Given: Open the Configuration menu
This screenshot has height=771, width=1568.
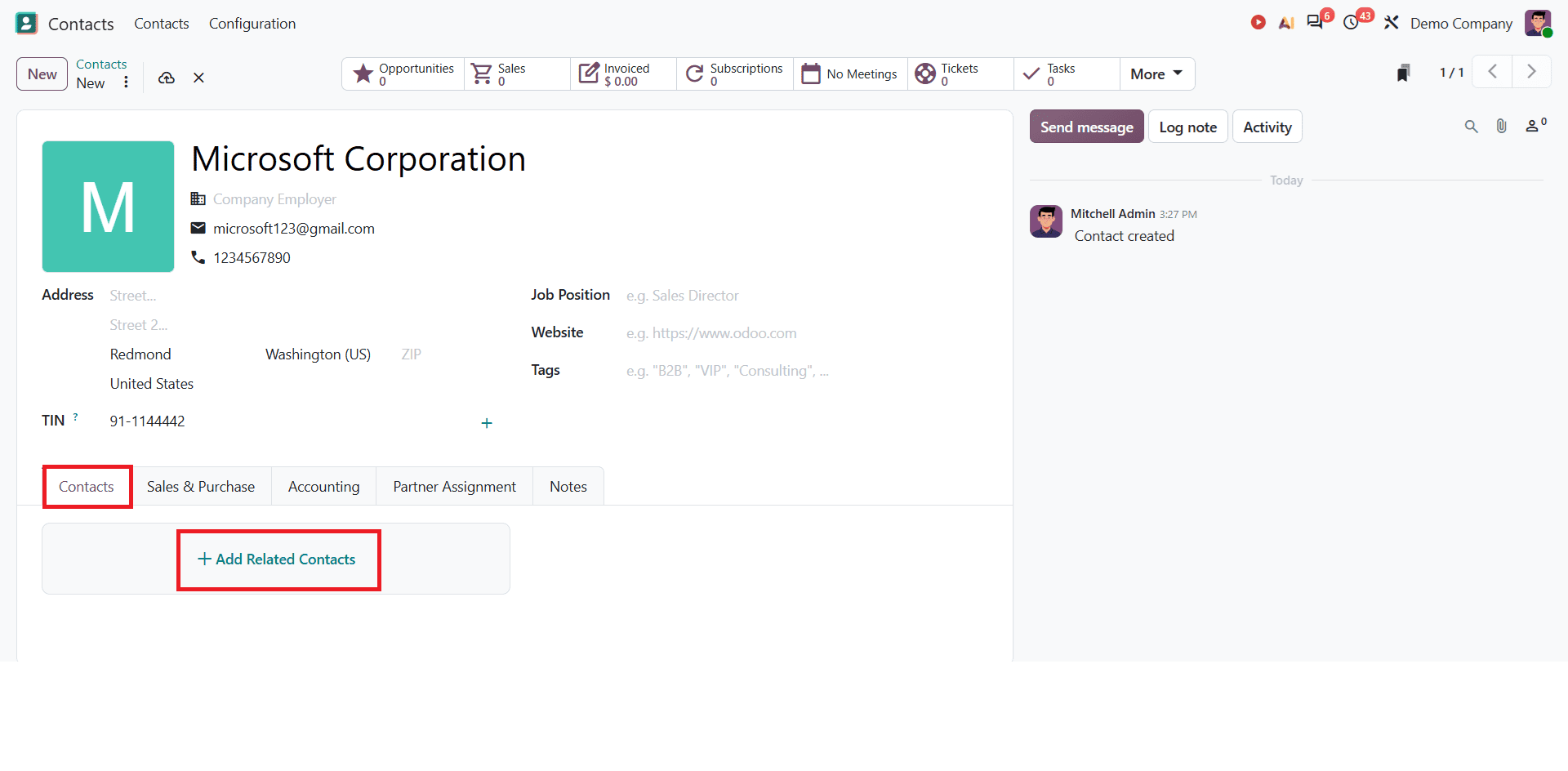Looking at the screenshot, I should coord(252,24).
